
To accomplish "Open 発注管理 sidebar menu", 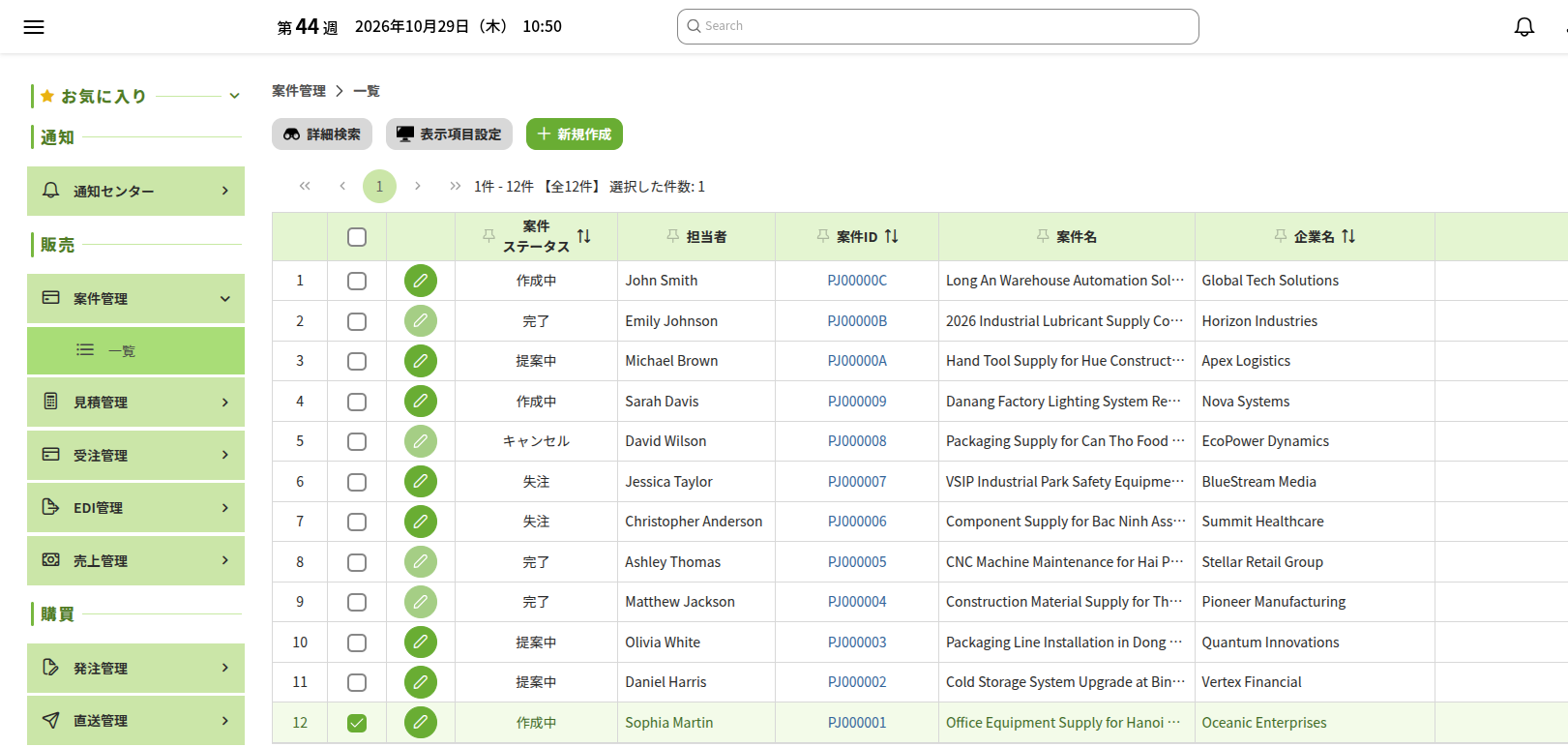I will coord(135,668).
